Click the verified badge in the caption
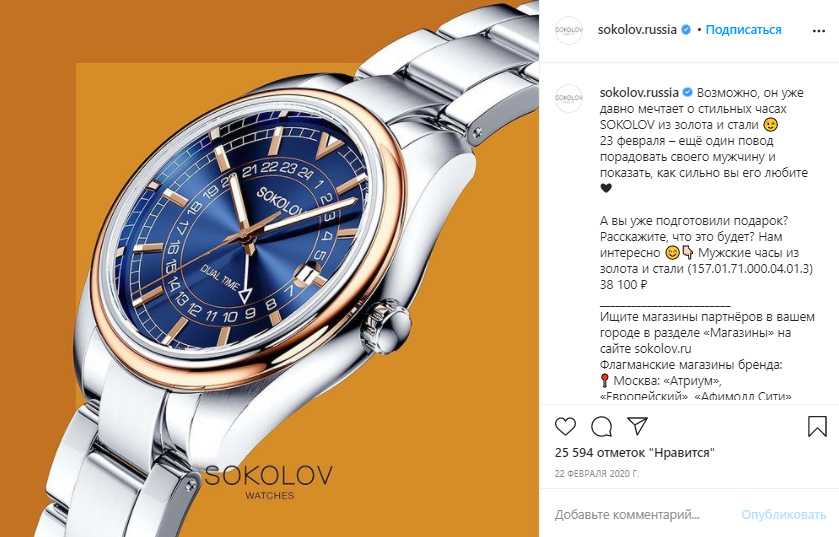This screenshot has height=537, width=839. 688,93
